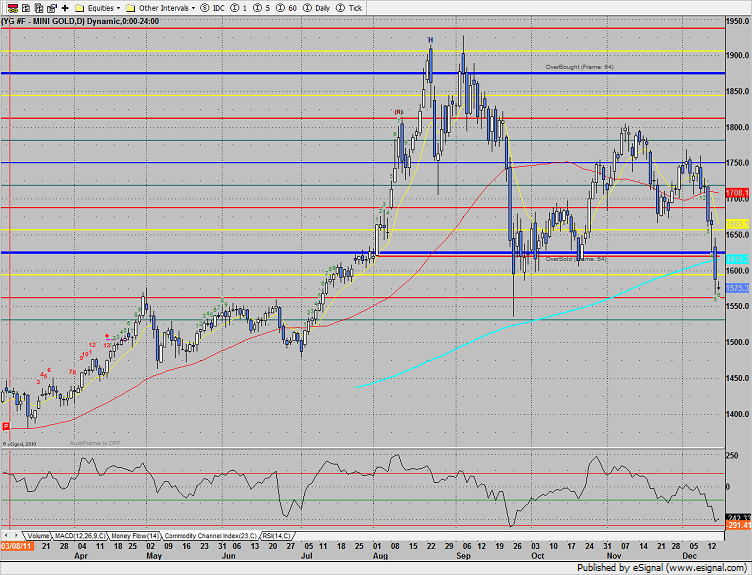Click the Equities folder icon

[80, 8]
